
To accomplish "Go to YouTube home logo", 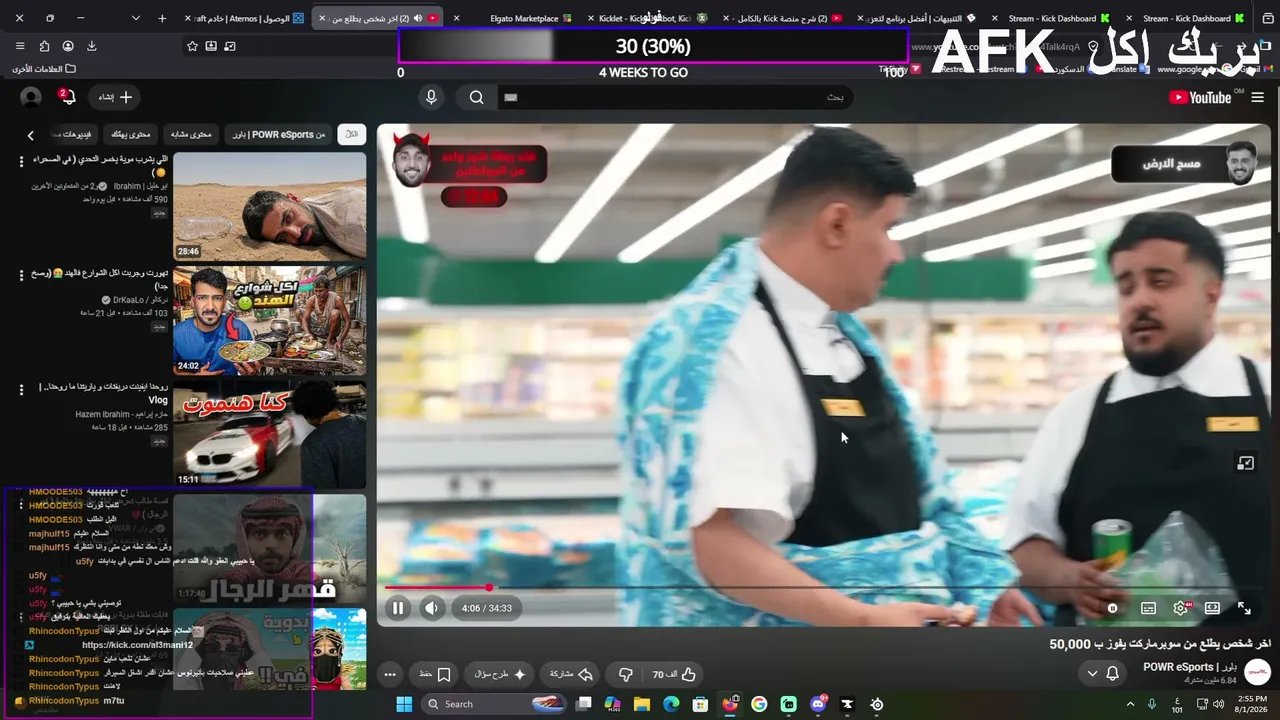I will click(1200, 97).
